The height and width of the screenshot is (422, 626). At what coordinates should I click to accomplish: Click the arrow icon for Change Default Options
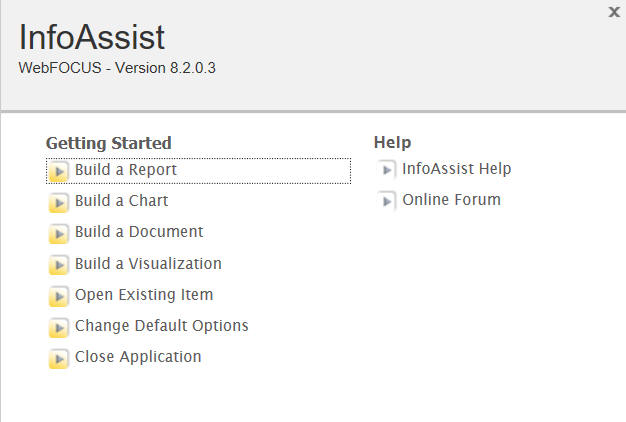click(x=59, y=327)
